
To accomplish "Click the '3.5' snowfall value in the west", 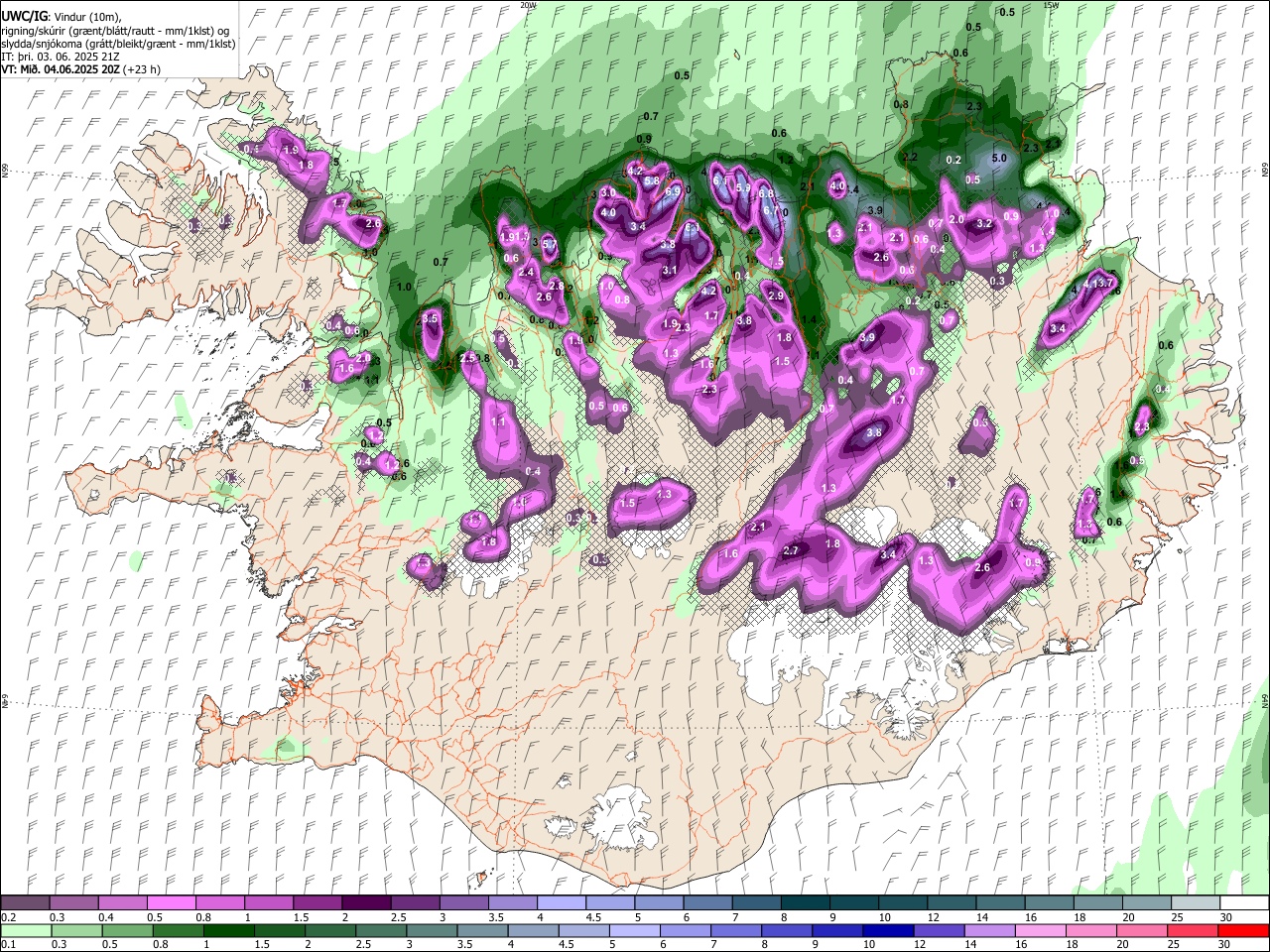I will click(x=430, y=319).
